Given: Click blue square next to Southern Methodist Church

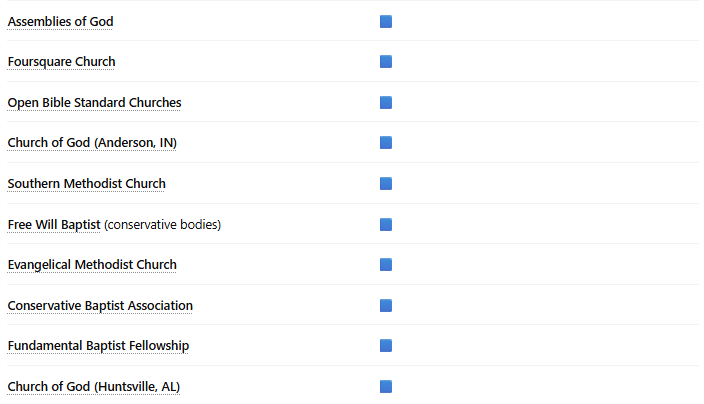Looking at the screenshot, I should (386, 184).
